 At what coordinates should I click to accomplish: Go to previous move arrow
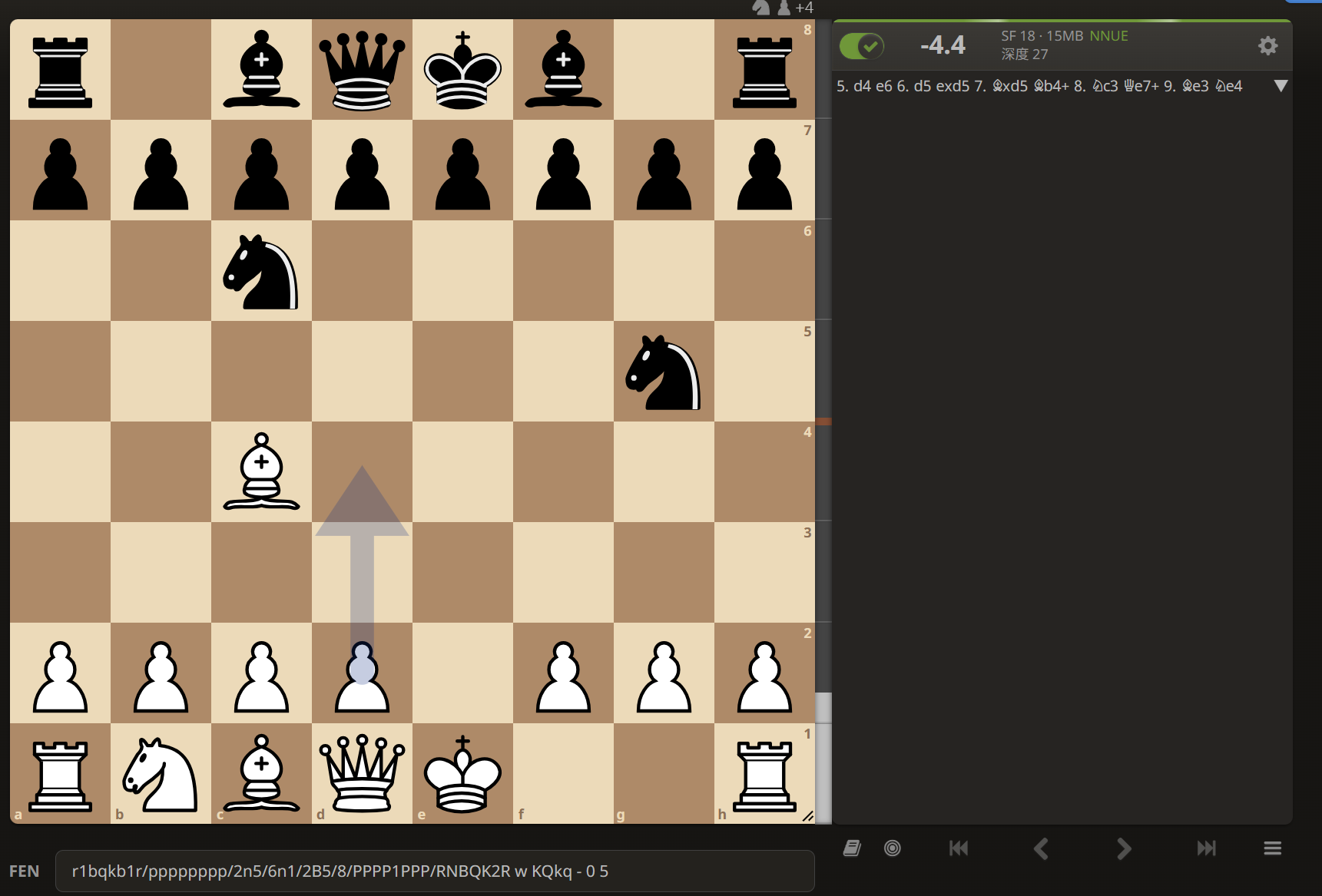tap(1041, 848)
